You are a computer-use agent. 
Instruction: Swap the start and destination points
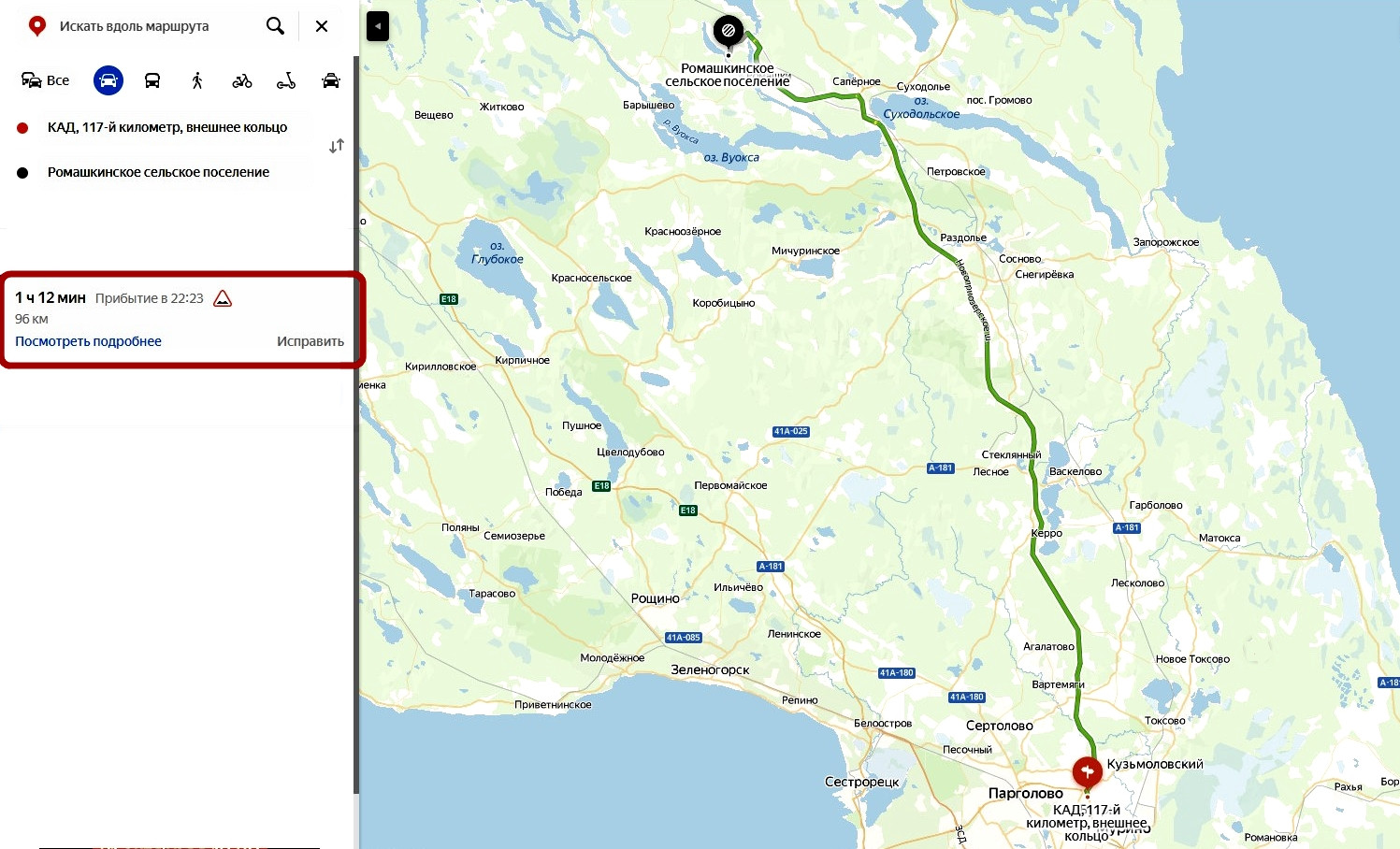coord(337,146)
